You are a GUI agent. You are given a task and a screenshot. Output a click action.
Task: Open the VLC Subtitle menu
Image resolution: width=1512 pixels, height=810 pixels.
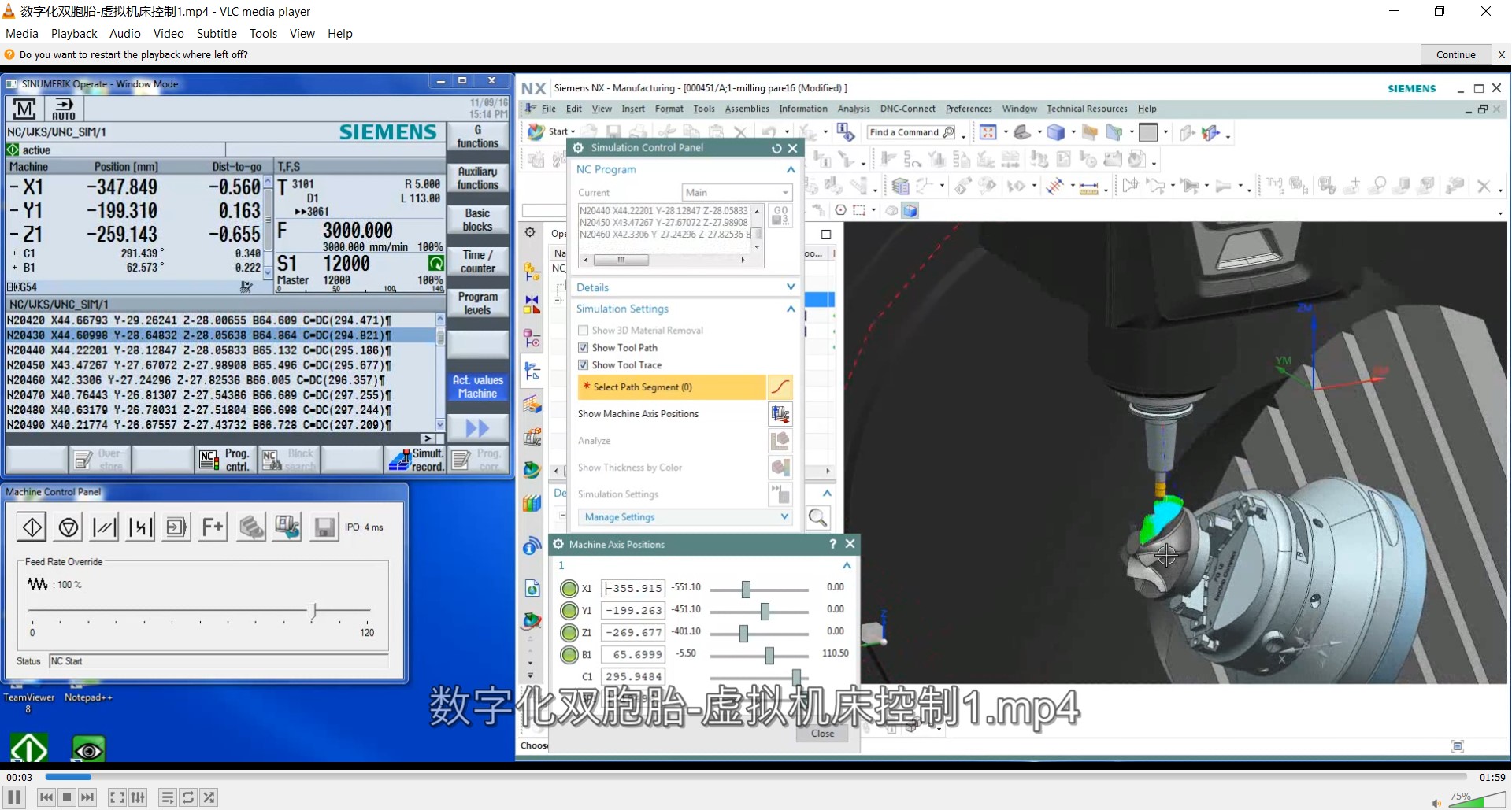tap(217, 33)
